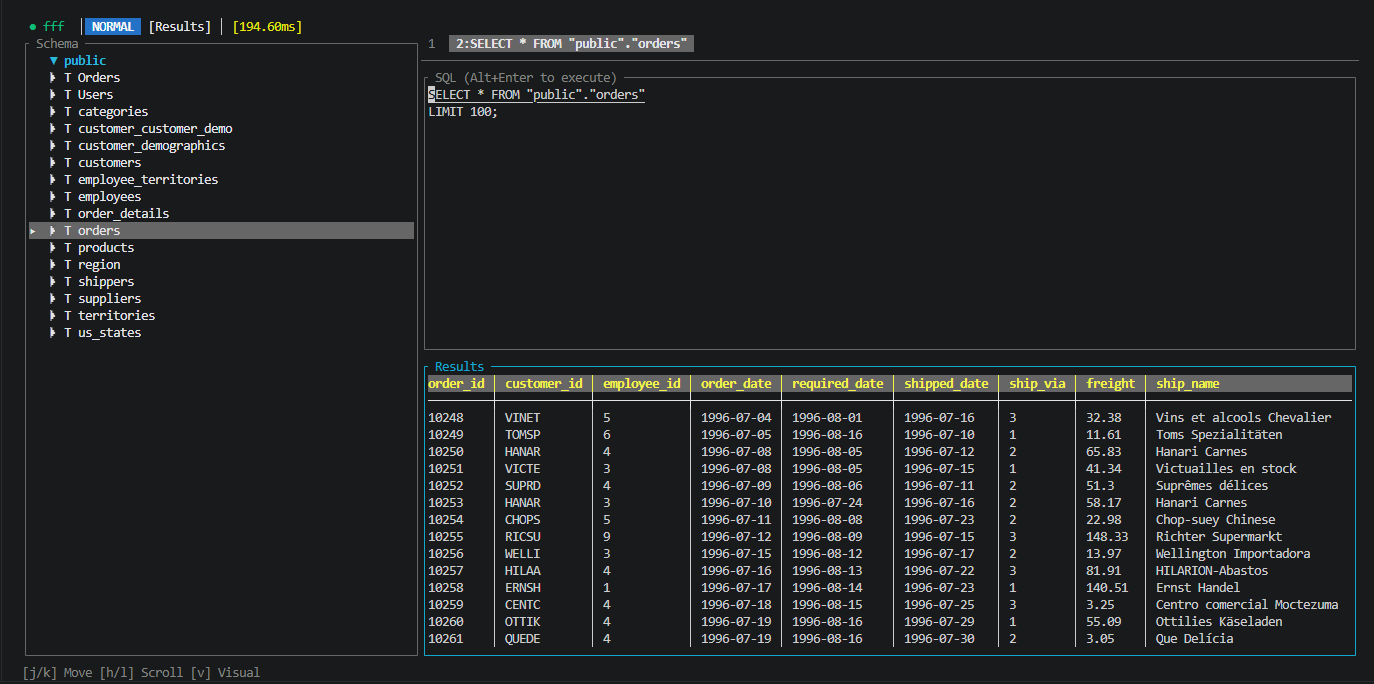Viewport: 1374px width, 684px height.
Task: Click the order_id column header
Action: 457,384
